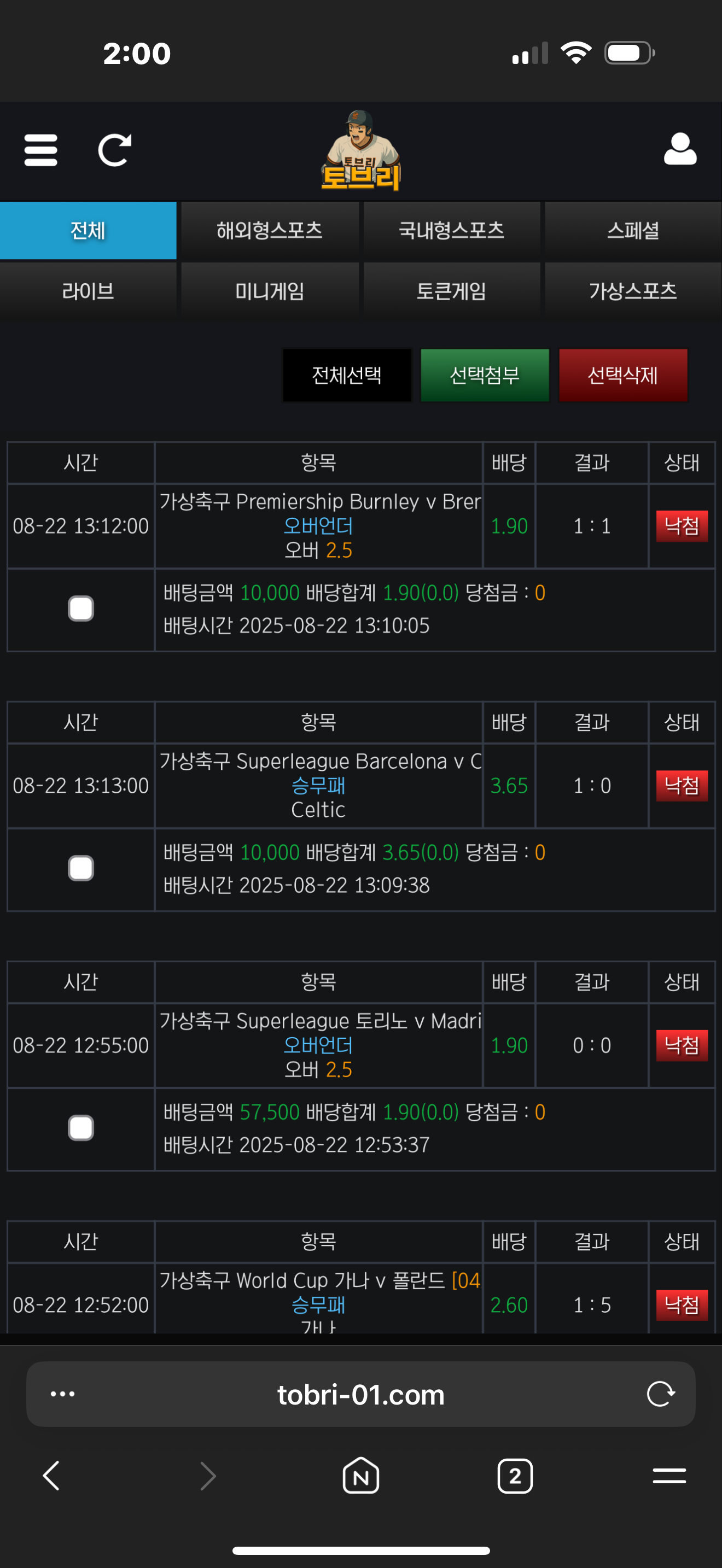Go back with browser back arrow
Screen dimensions: 722x1568
(51, 1476)
